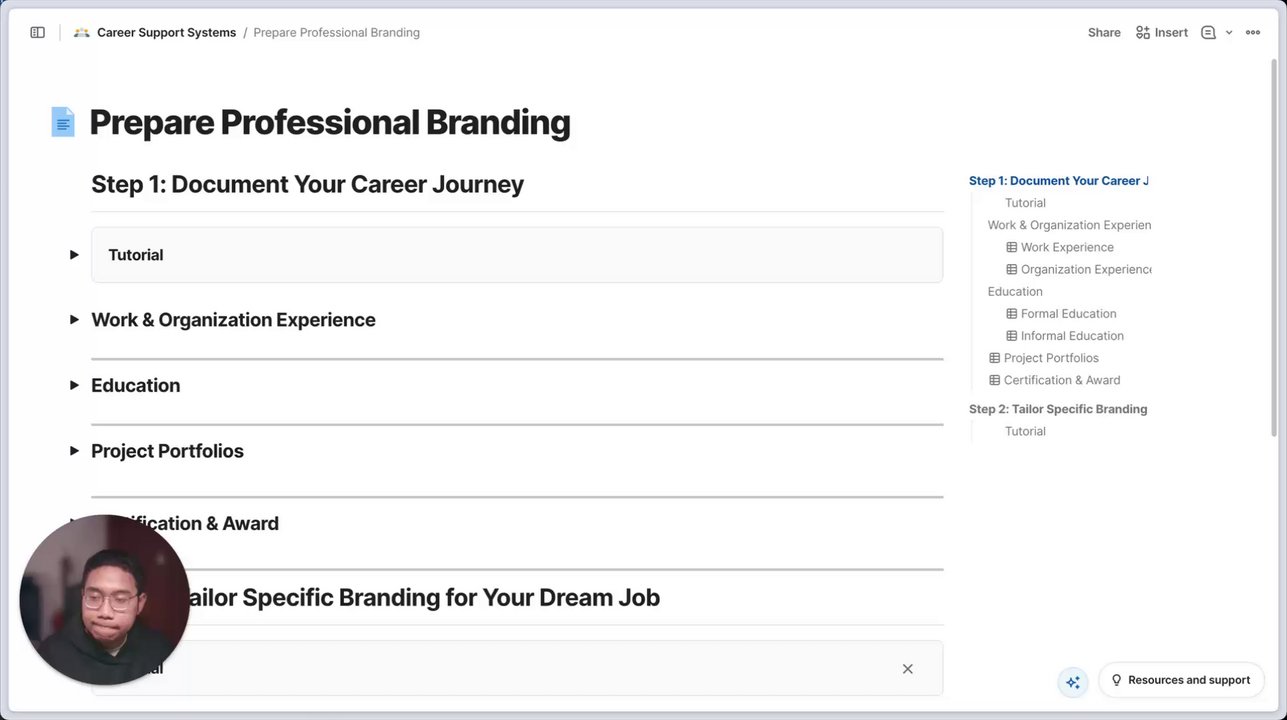1287x720 pixels.
Task: Click the Share button
Action: 1104,33
